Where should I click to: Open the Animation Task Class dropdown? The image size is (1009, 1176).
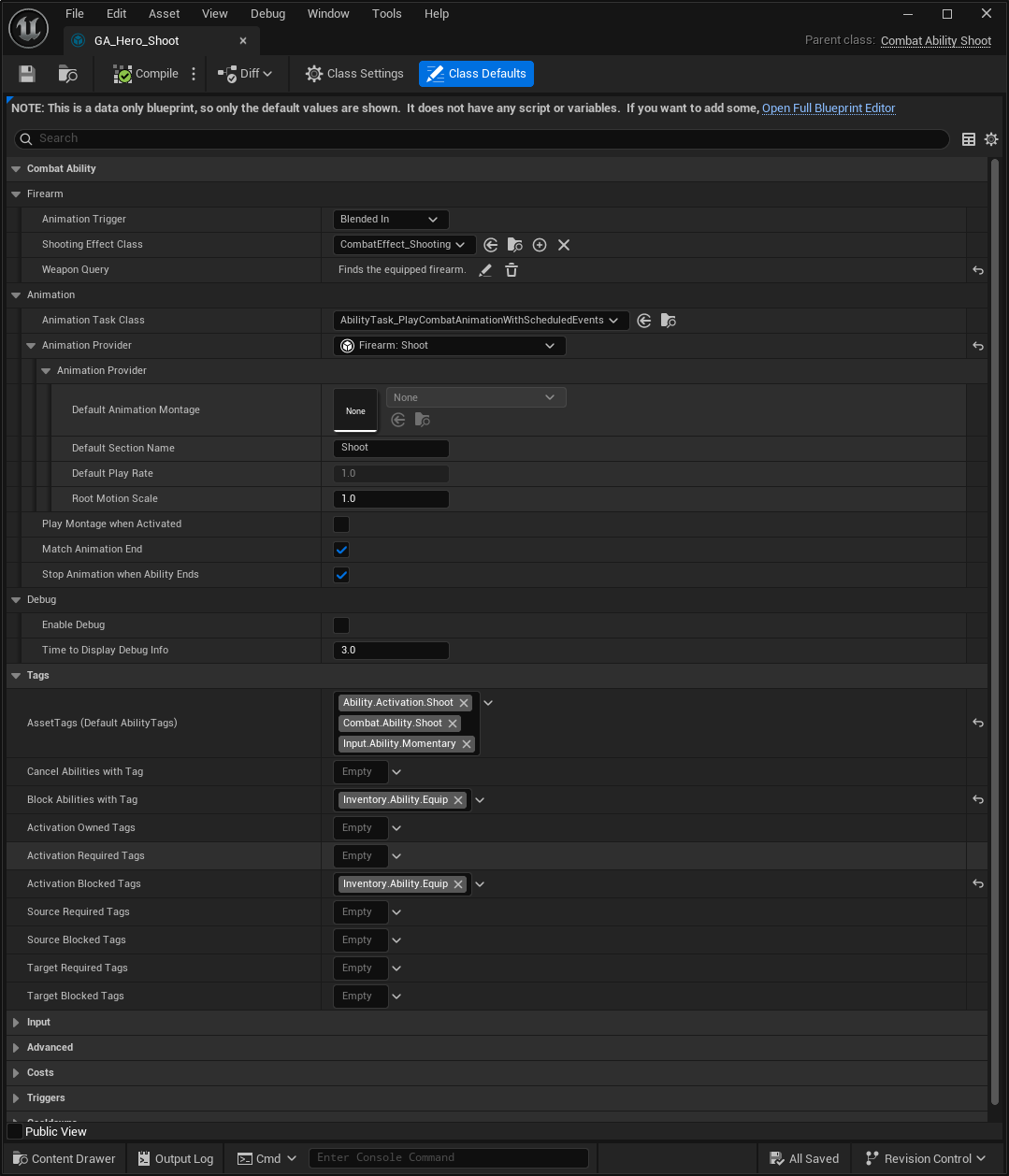[x=481, y=321]
